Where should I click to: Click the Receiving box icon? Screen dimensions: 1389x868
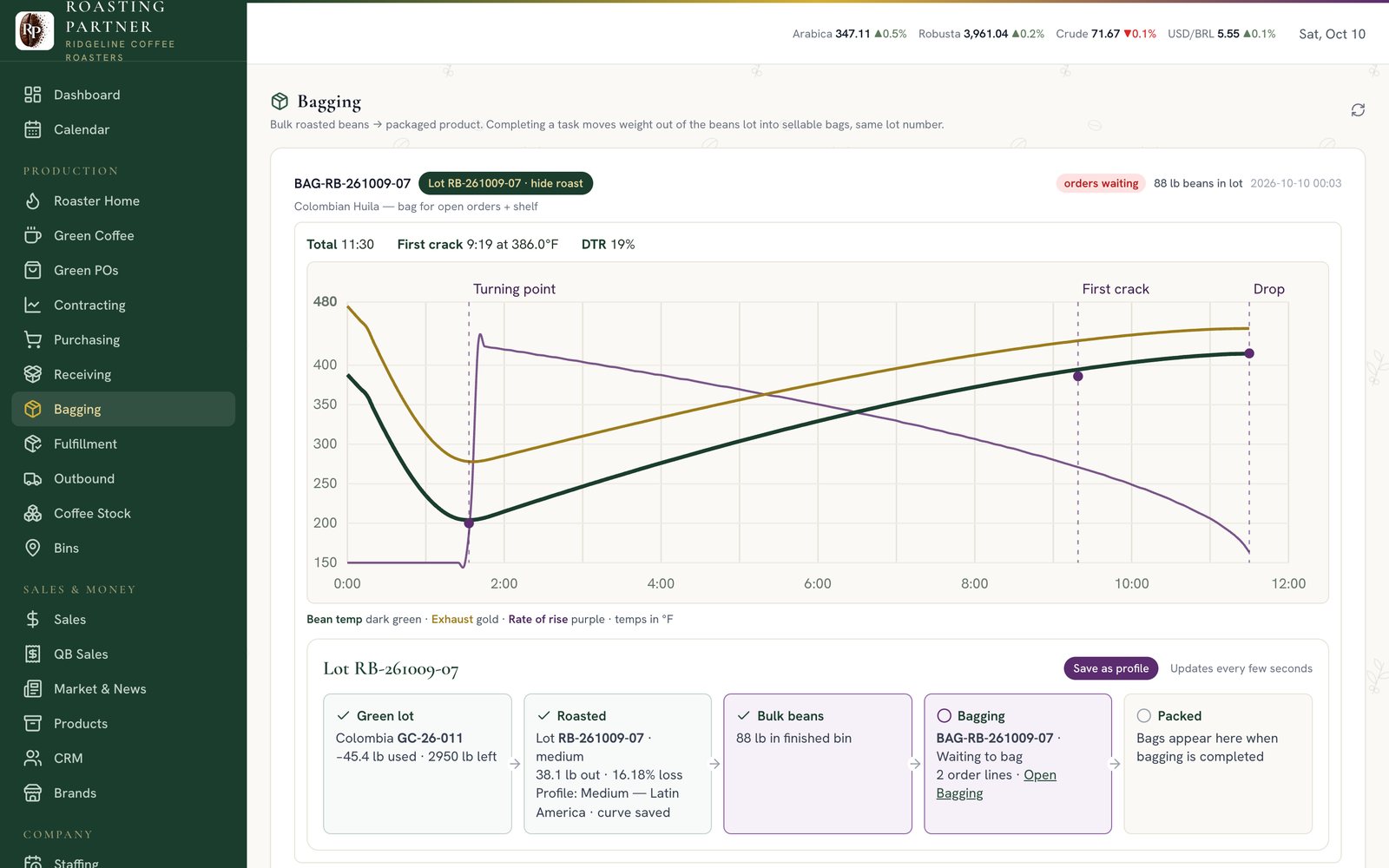[x=33, y=374]
